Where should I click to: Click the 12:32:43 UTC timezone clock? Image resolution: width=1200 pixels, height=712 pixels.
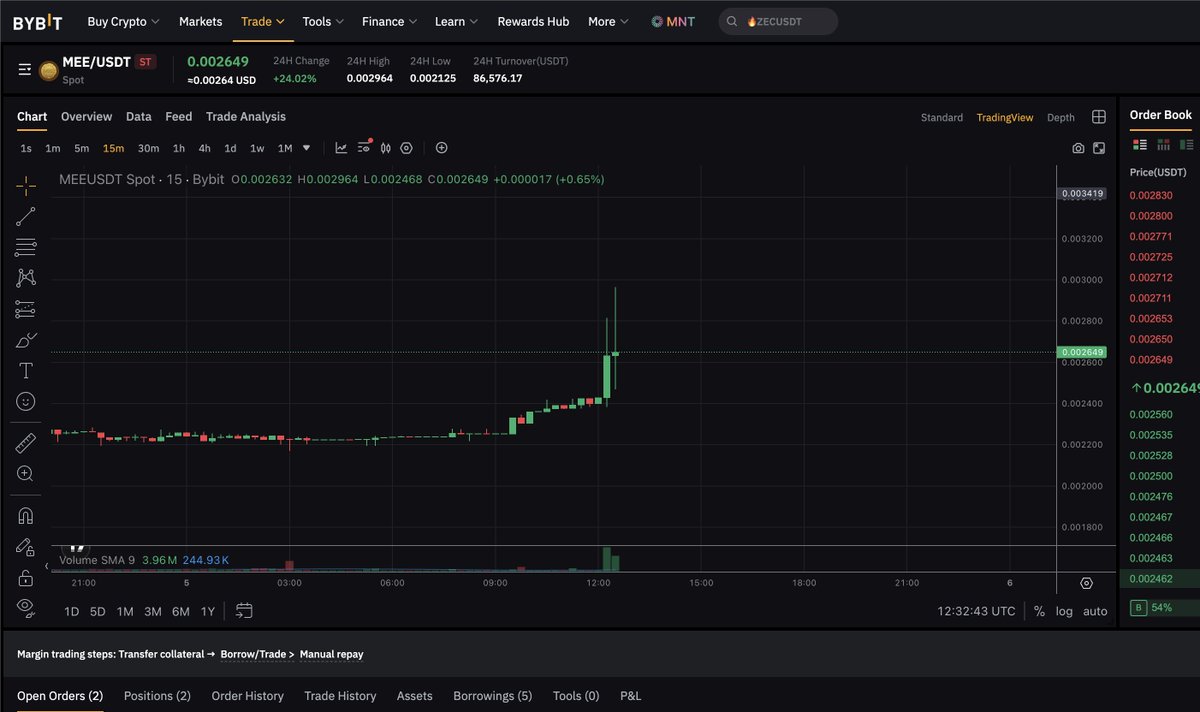click(976, 611)
